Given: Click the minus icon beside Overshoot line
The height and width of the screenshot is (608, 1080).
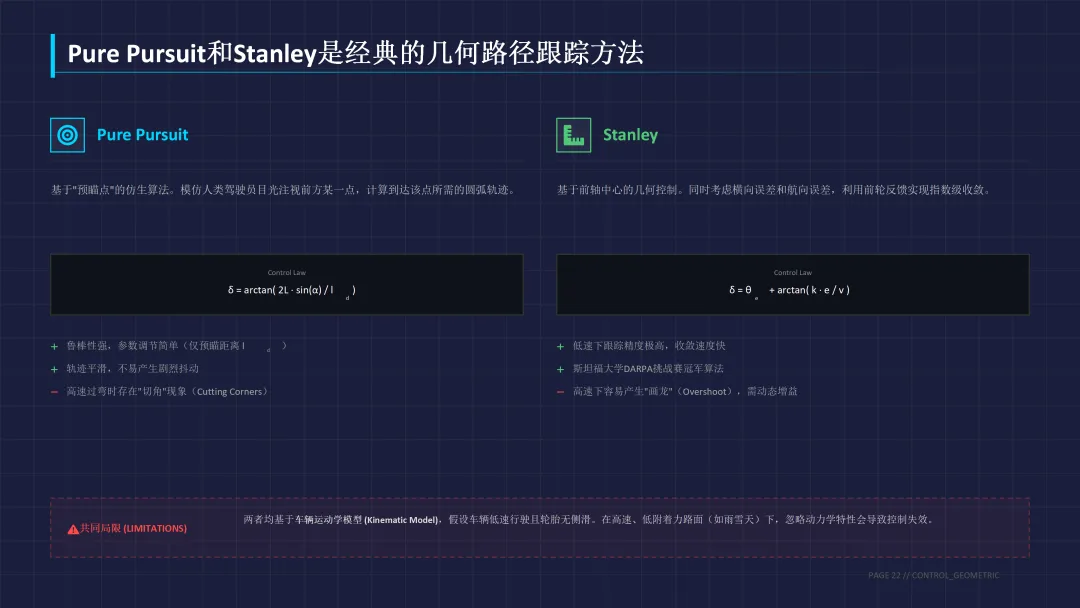Looking at the screenshot, I should tap(561, 392).
